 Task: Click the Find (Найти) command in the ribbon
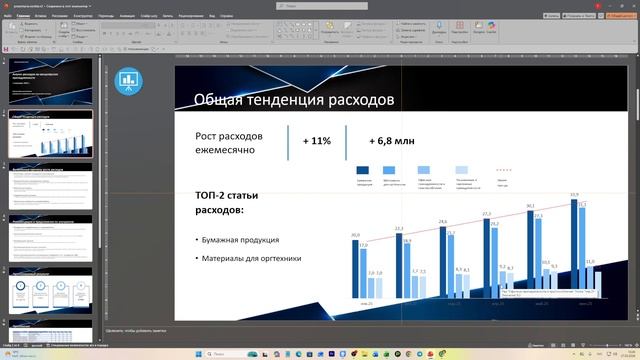pyautogui.click(x=411, y=24)
